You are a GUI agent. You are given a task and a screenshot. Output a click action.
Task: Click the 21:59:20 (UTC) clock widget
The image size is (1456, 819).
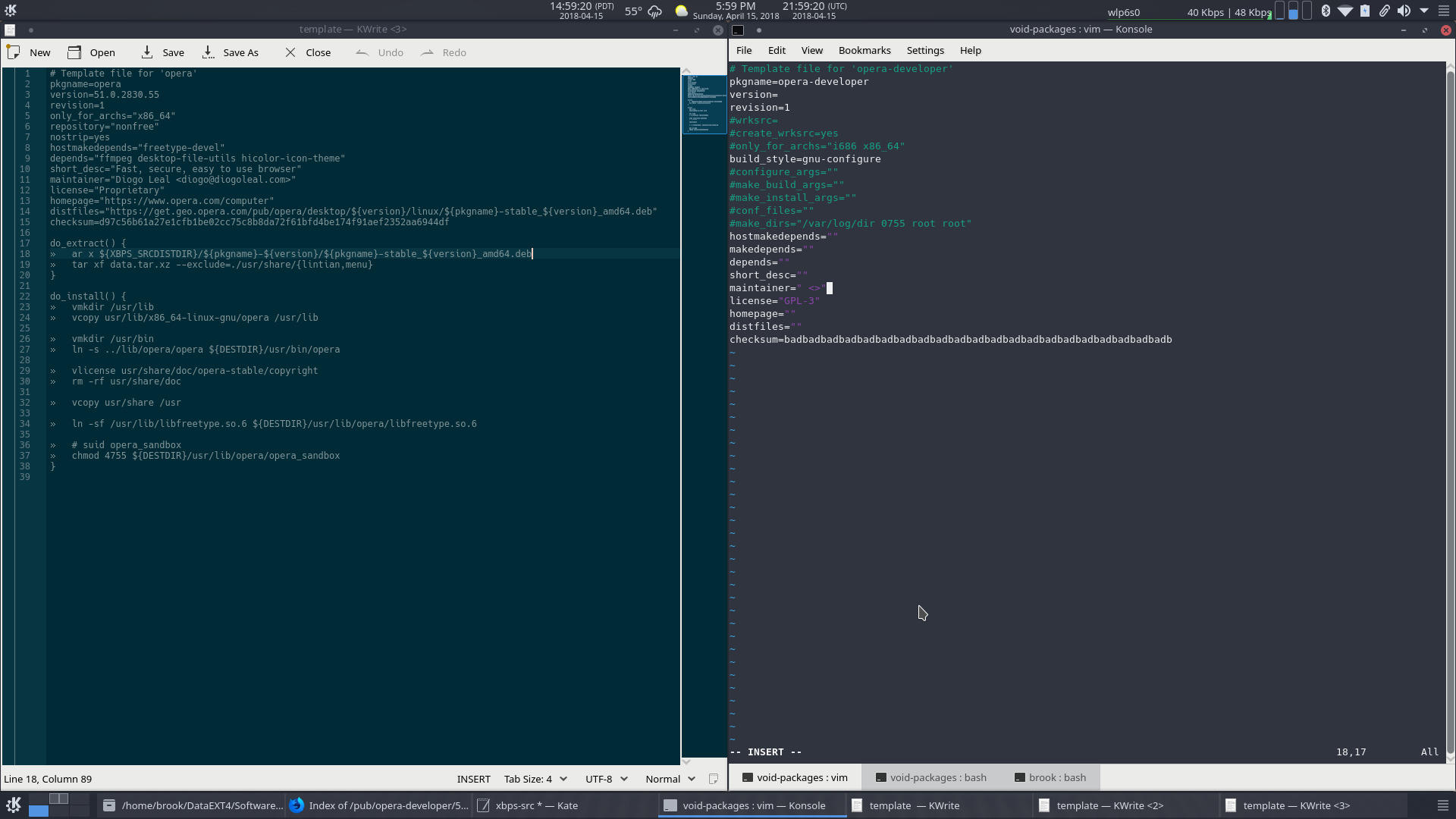(x=814, y=11)
